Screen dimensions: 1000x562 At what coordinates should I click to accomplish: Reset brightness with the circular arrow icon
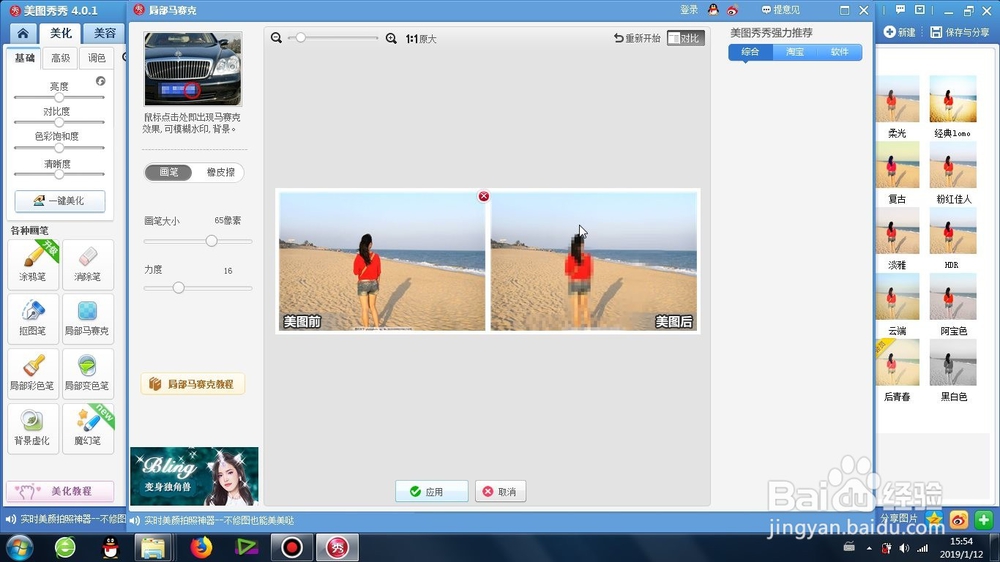click(100, 81)
